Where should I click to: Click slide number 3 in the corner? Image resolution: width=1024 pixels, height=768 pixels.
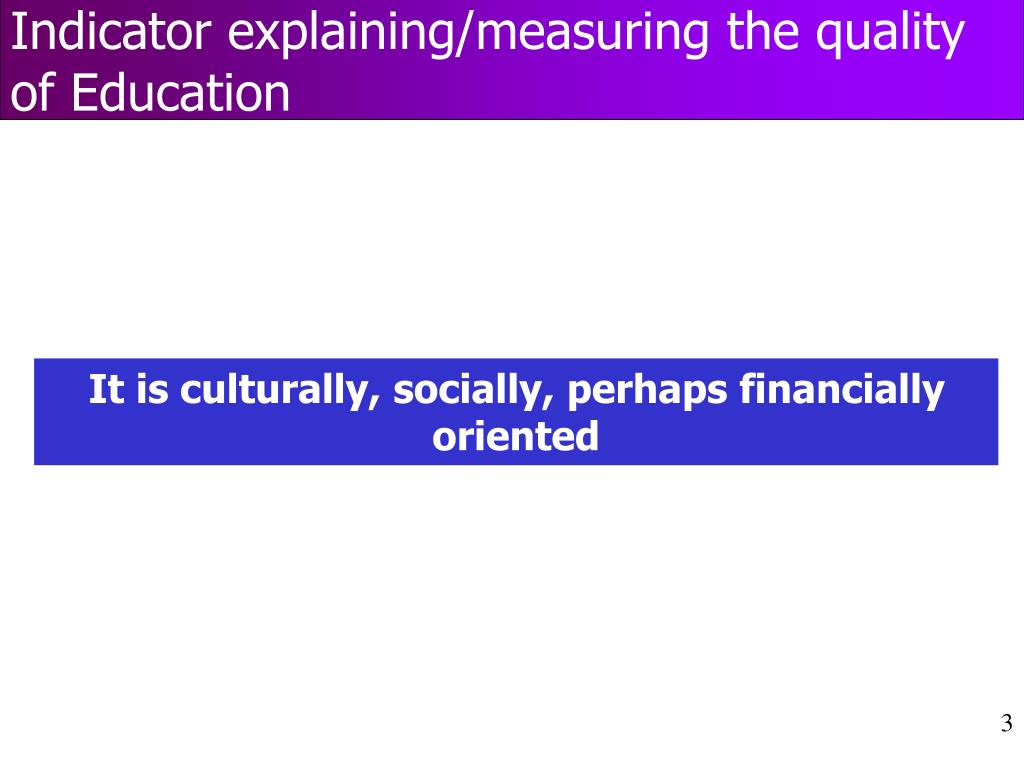pos(1006,723)
